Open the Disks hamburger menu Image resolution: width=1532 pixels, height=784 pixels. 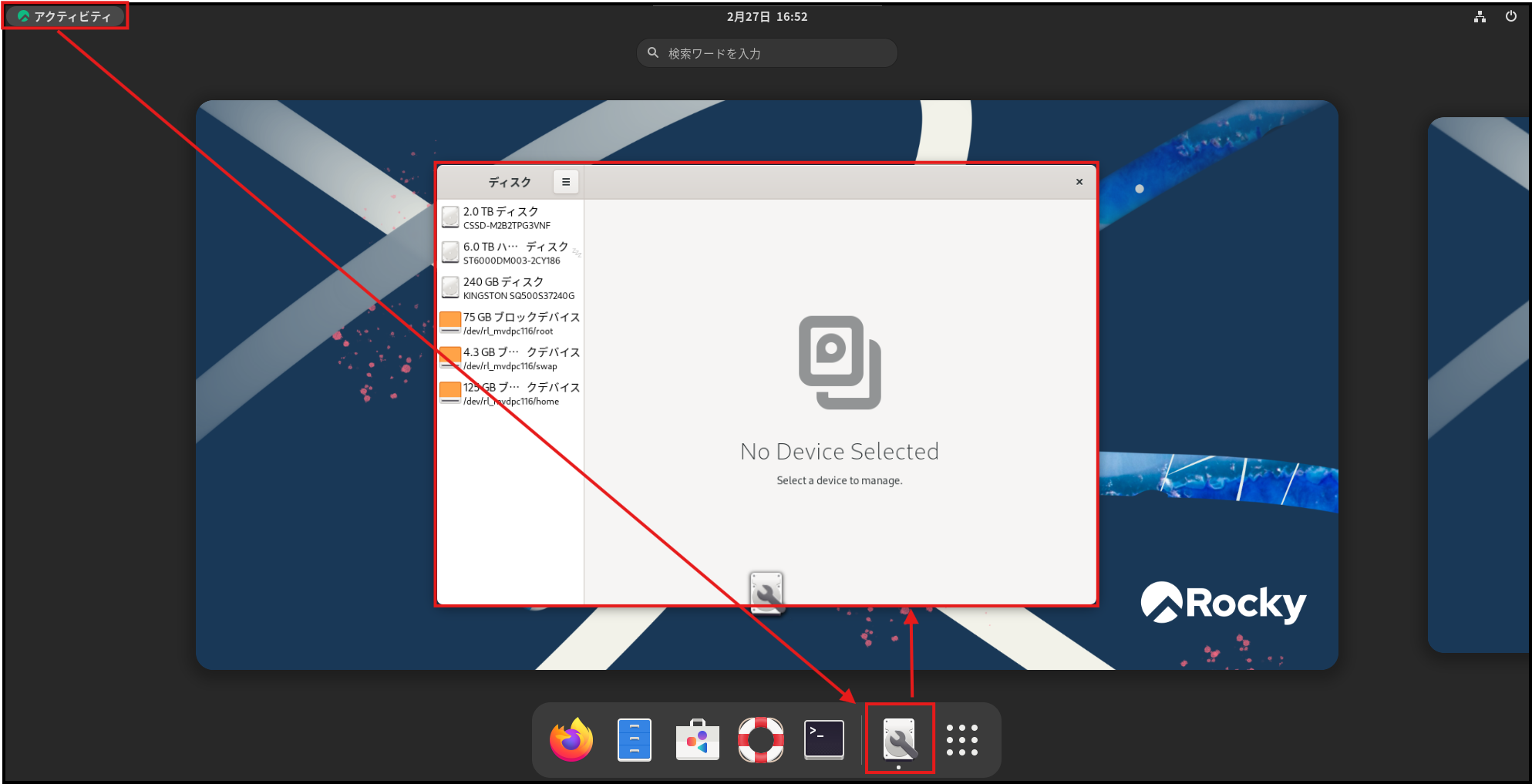pos(566,182)
